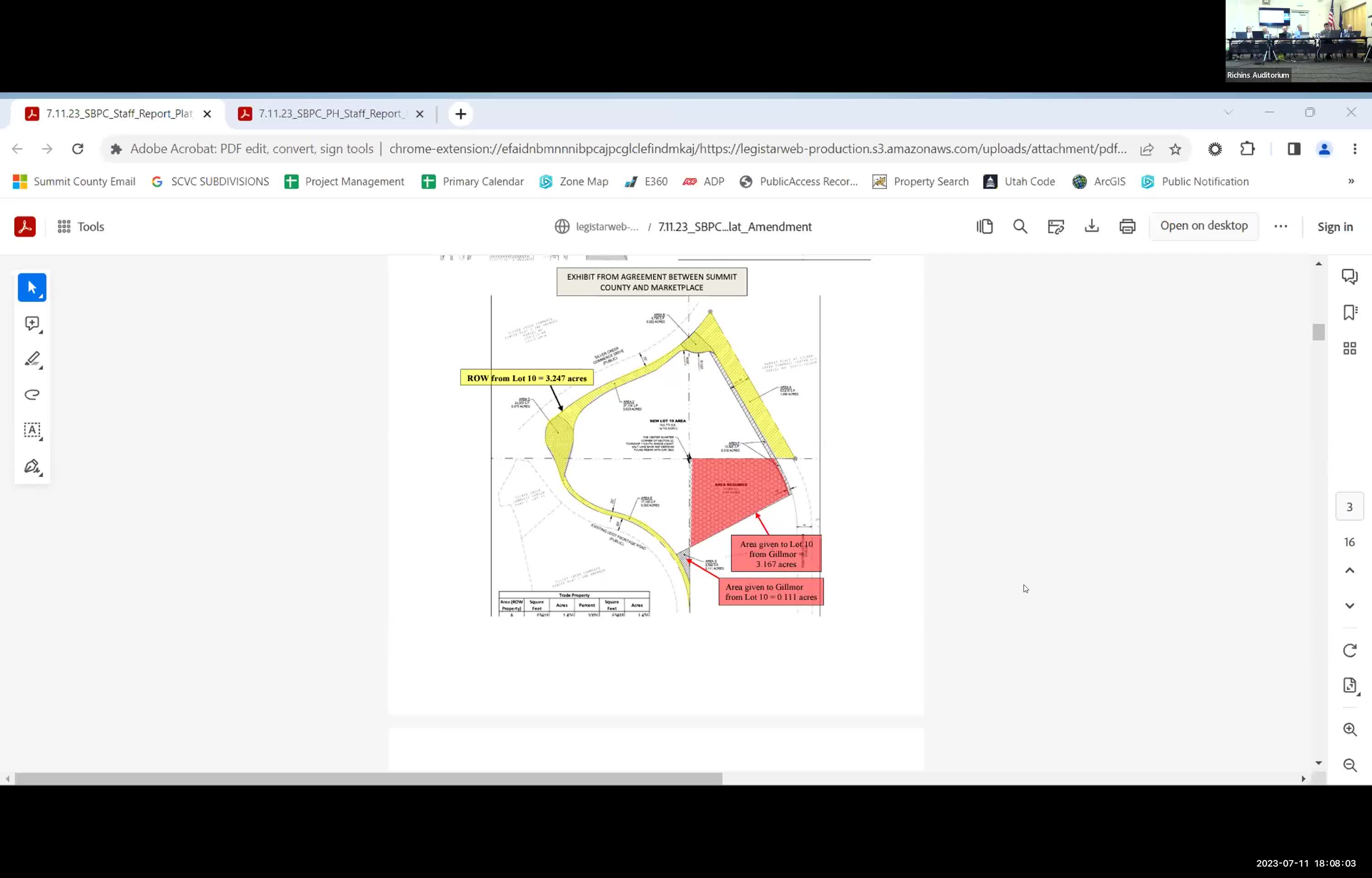This screenshot has height=878, width=1372.
Task: Download the PDF file
Action: pyautogui.click(x=1091, y=227)
